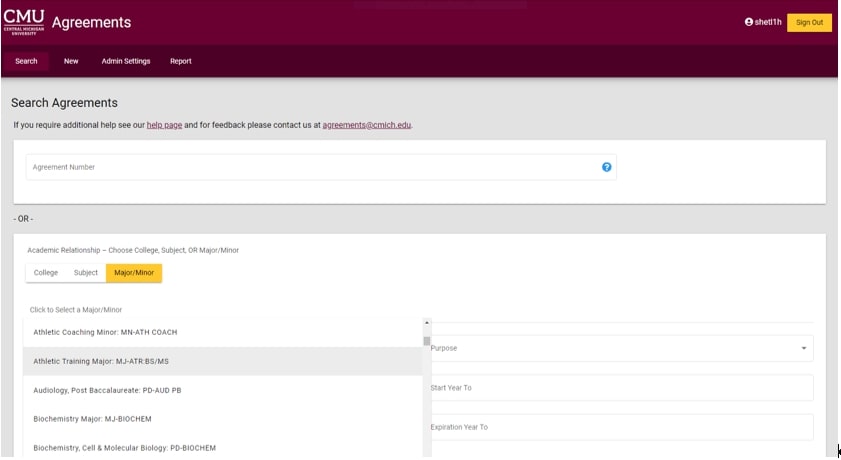Click the major list scroll up arrow
Viewport: 841px width, 460px height.
427,323
